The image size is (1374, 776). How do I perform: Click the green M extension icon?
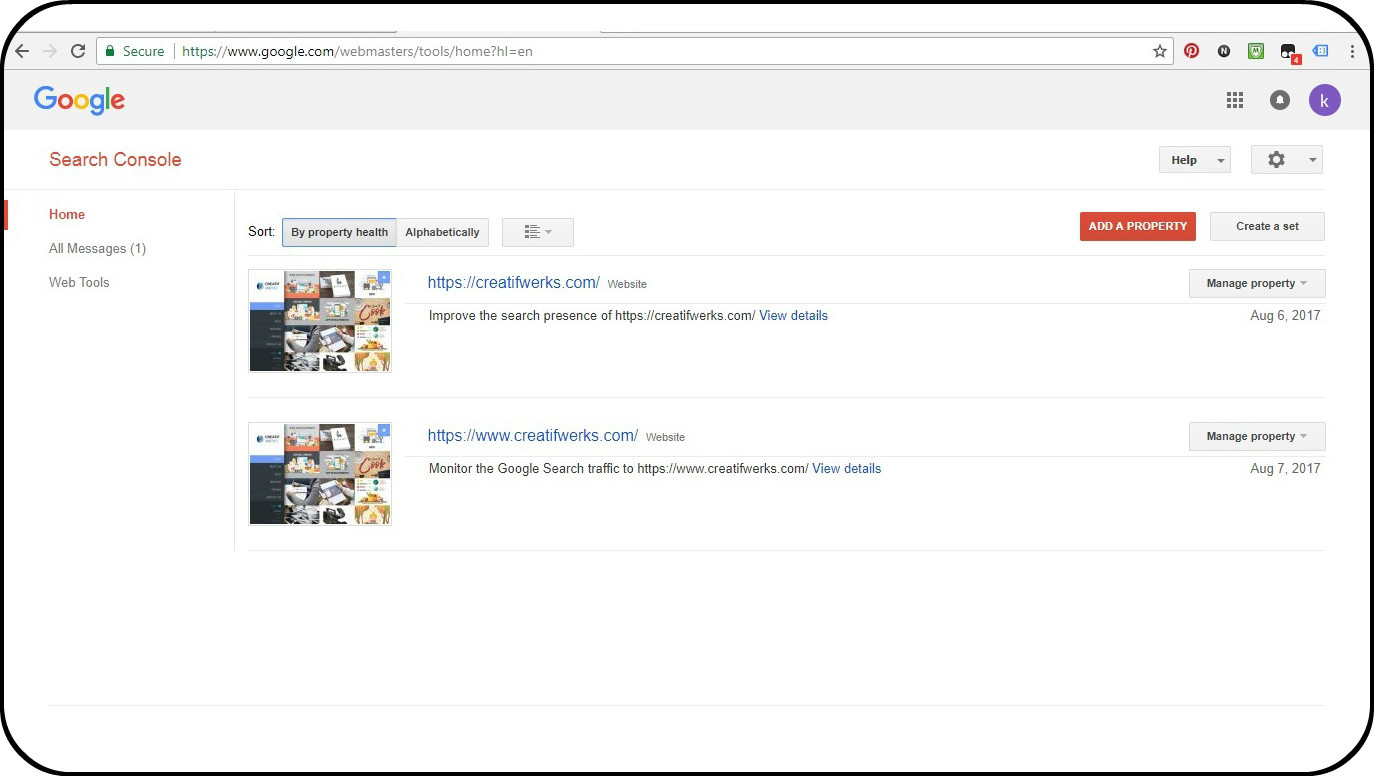pos(1256,51)
